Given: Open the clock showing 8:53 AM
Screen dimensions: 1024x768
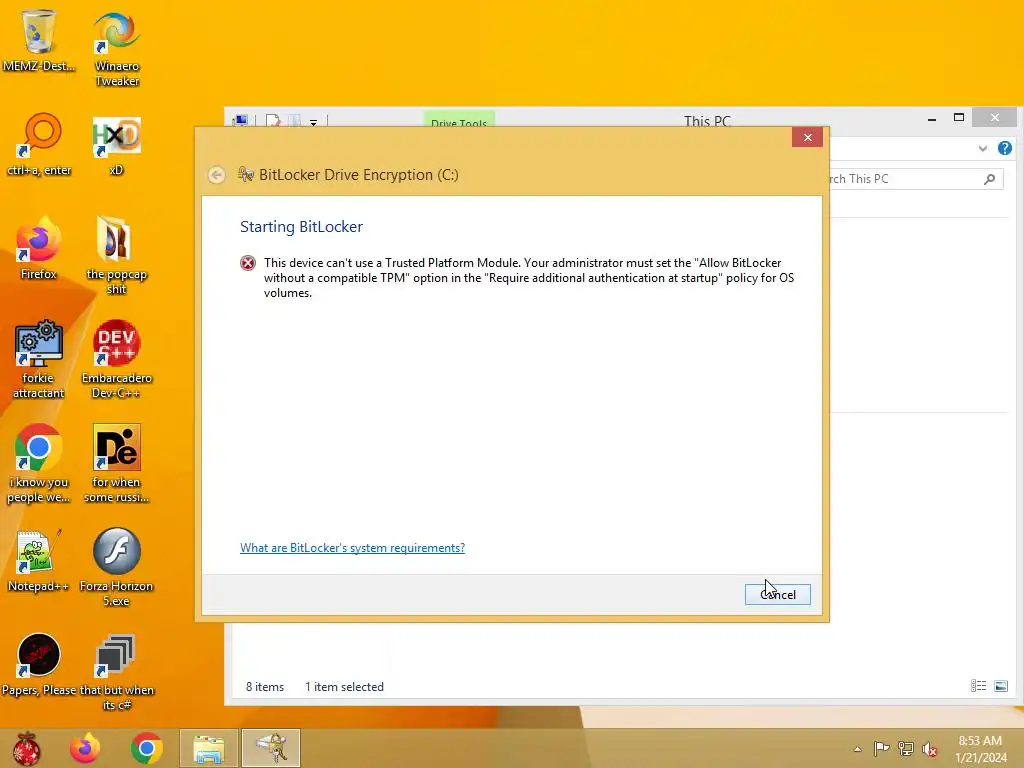Looking at the screenshot, I should pos(980,749).
